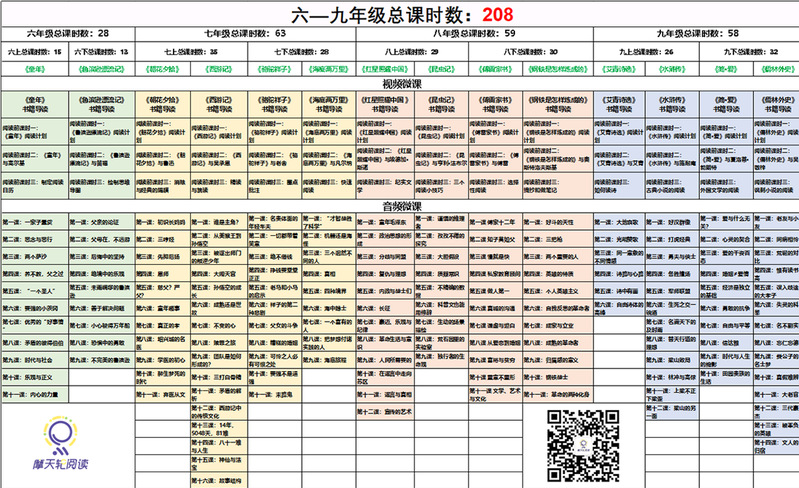This screenshot has height=488, width=799.
Task: Click the 八下总课时数 cell
Action: point(531,52)
